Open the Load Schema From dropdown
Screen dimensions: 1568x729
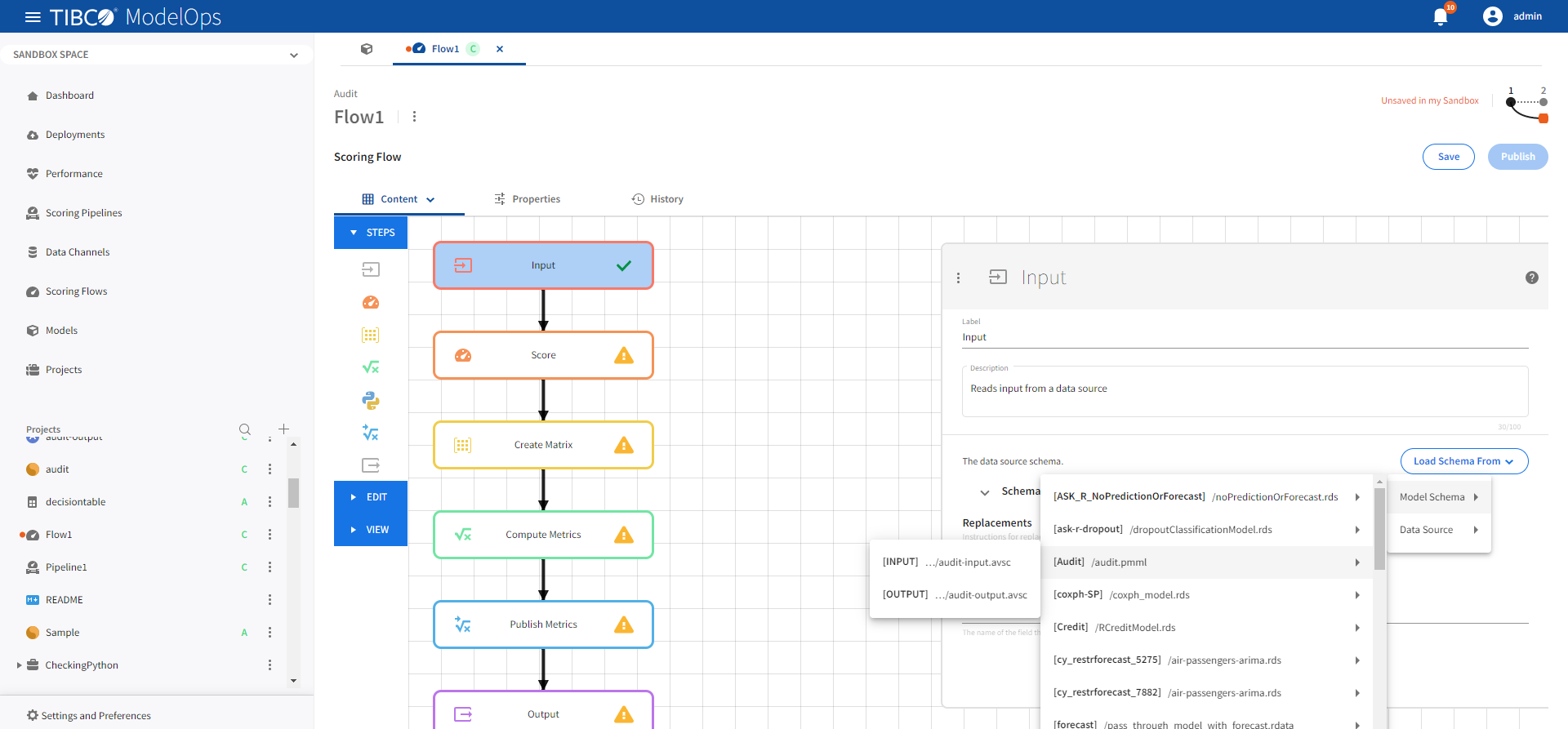[1463, 461]
